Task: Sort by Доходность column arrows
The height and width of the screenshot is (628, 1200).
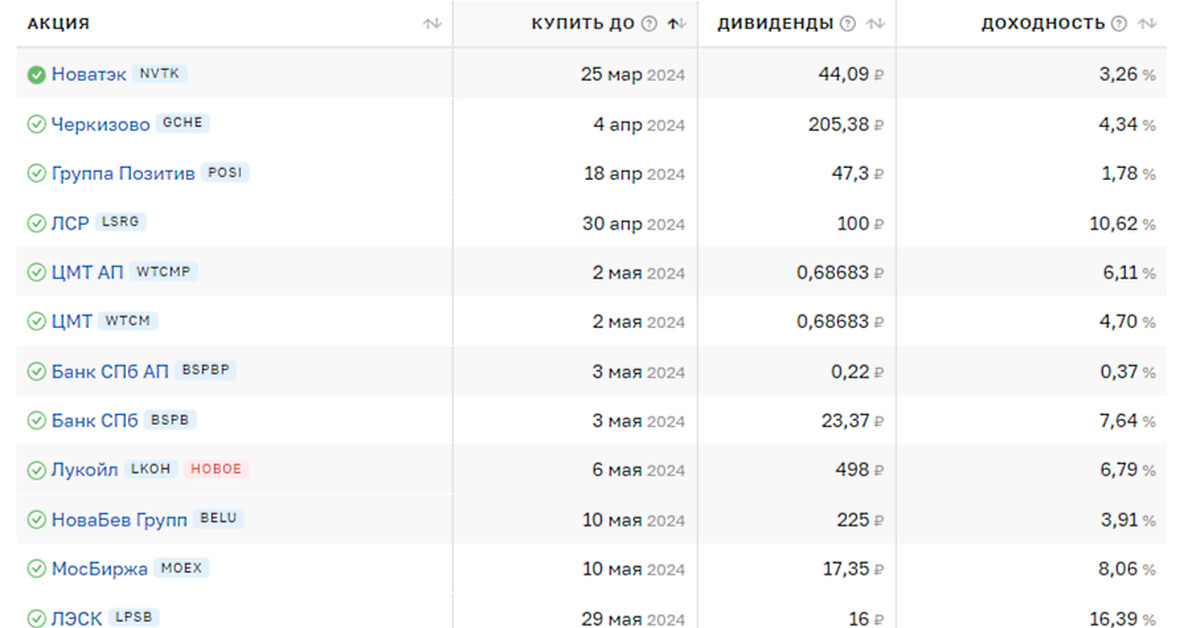Action: tap(1147, 24)
